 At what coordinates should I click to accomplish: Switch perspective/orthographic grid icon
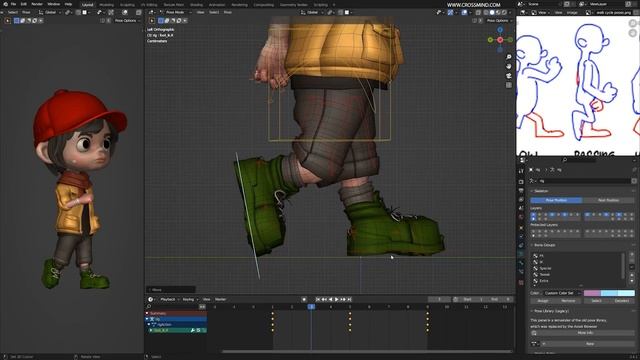click(x=509, y=85)
